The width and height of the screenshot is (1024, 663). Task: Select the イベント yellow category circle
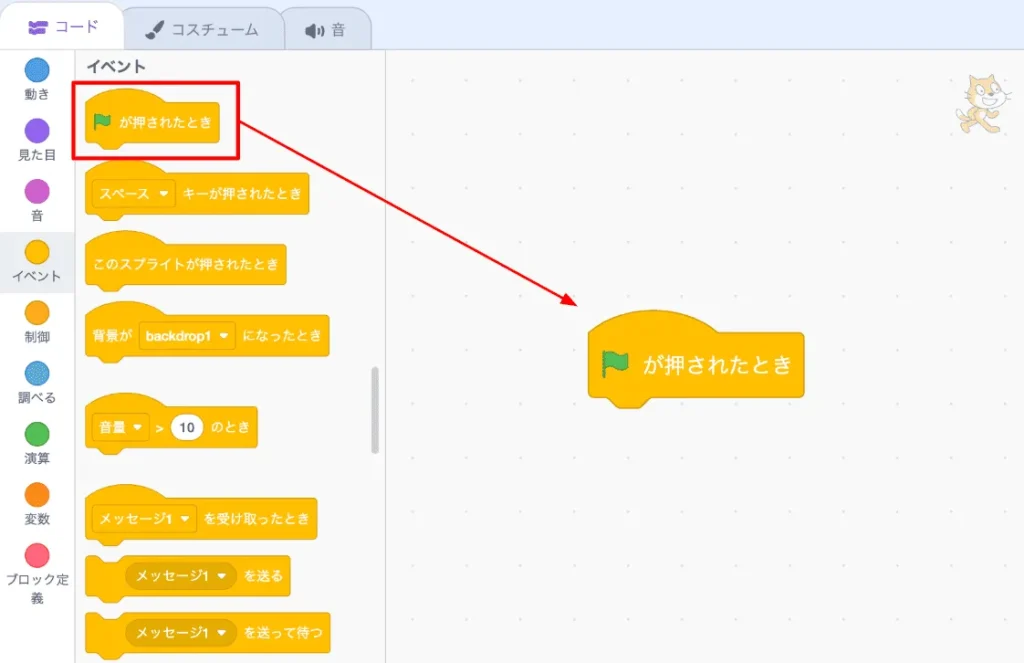37,252
